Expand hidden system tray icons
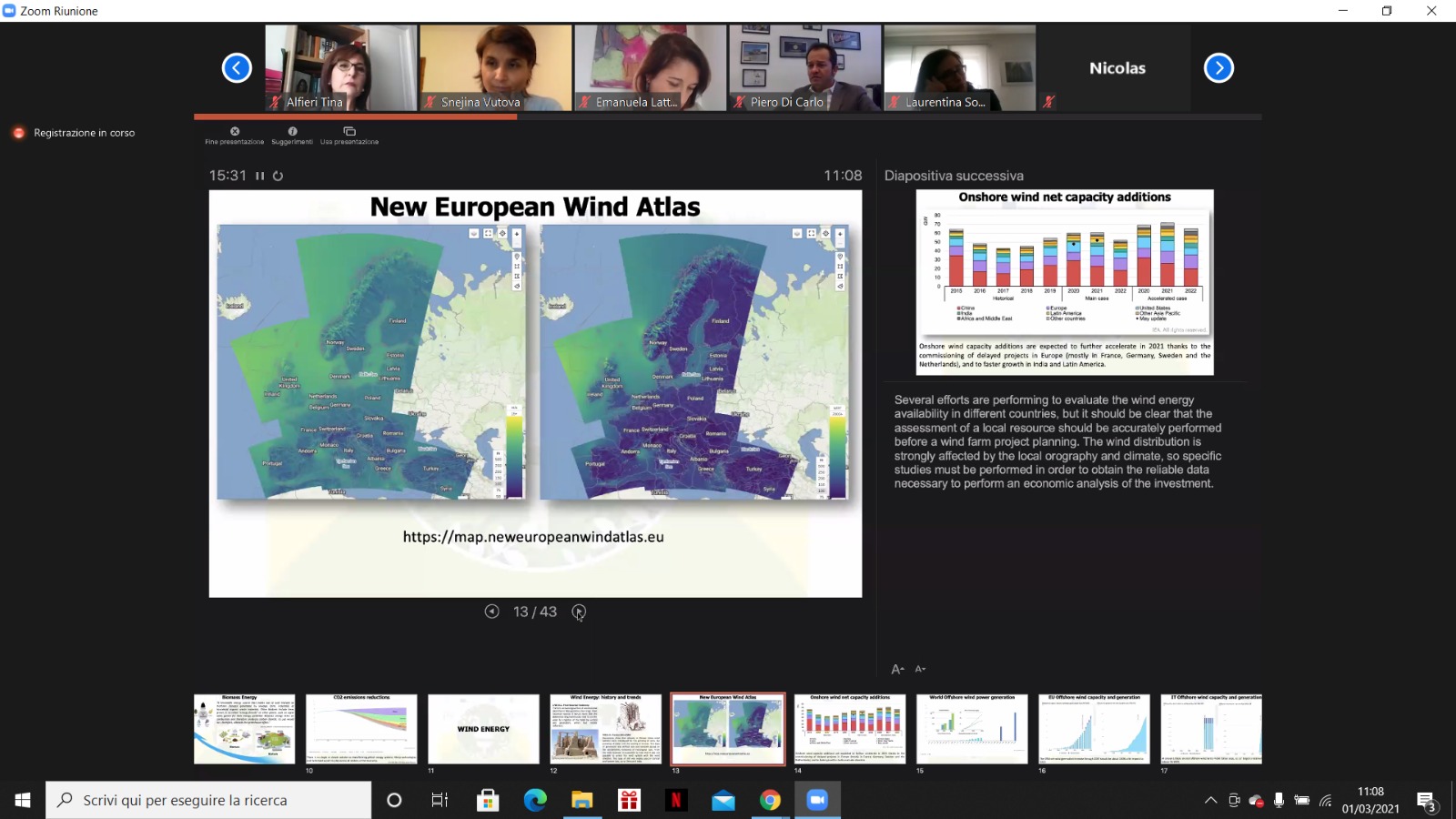 pos(1210,800)
